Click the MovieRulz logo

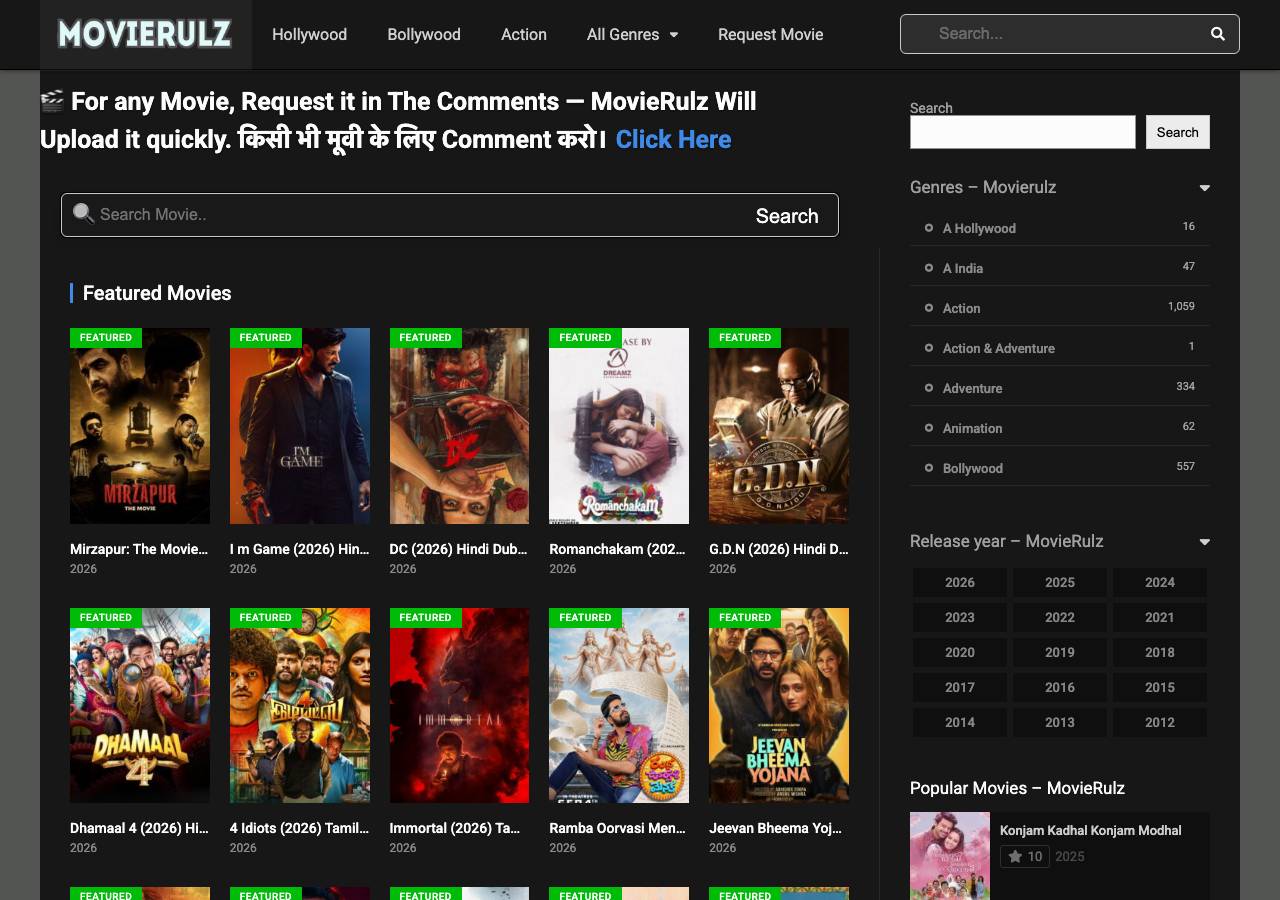point(145,34)
